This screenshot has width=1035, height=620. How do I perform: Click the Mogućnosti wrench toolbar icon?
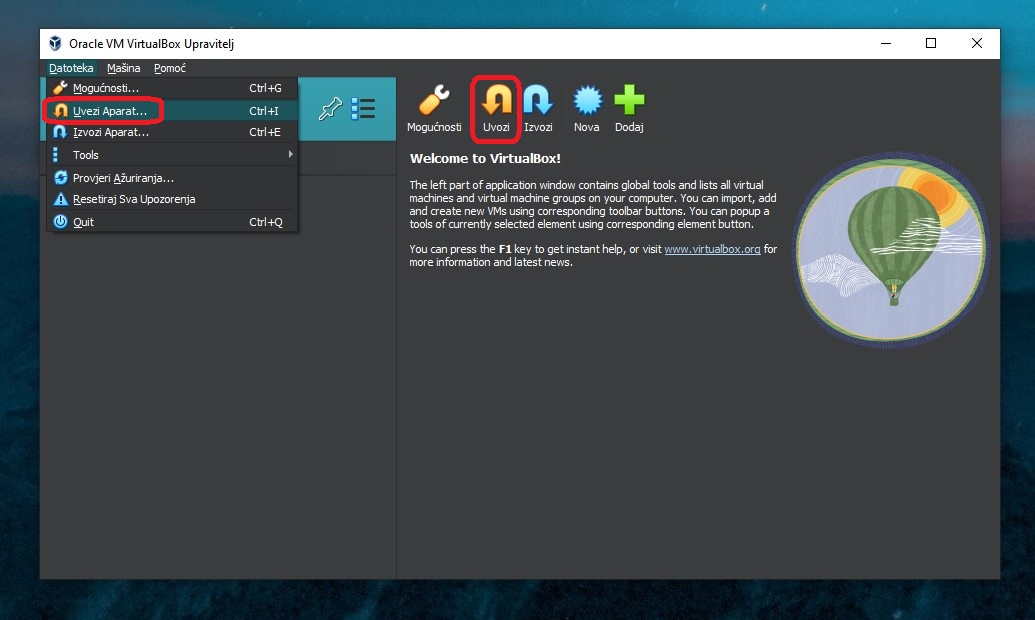click(433, 103)
